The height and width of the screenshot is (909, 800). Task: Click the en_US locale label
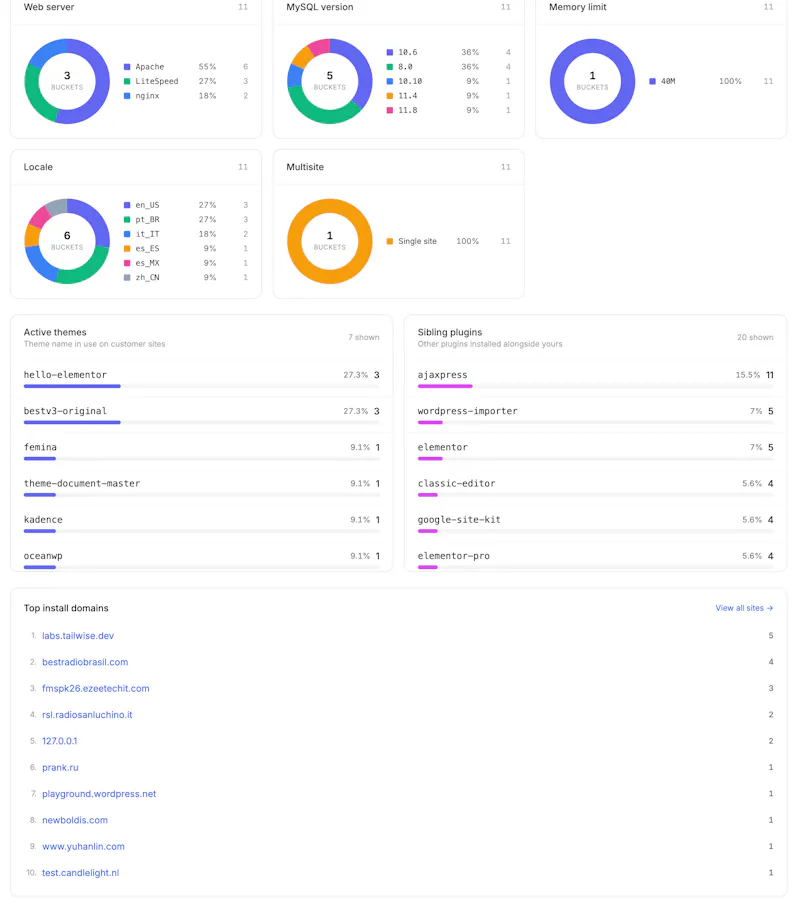tap(147, 205)
